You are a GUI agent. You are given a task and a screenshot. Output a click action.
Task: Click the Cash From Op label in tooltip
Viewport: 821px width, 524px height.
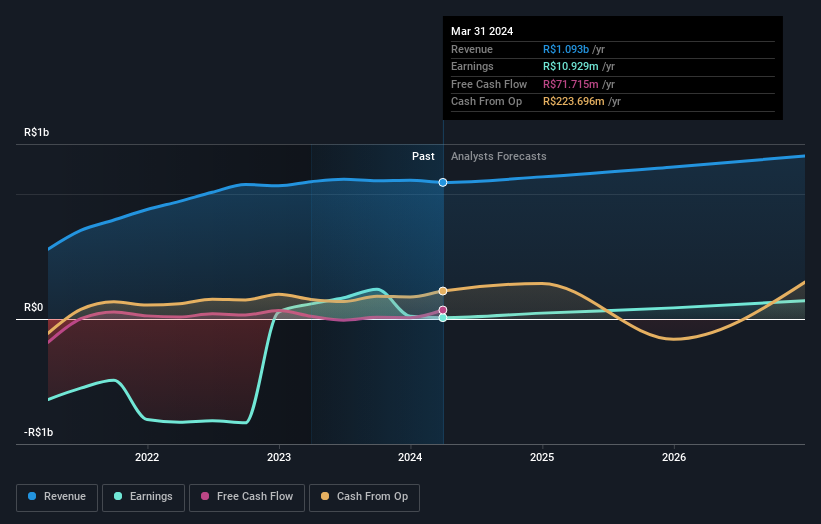pyautogui.click(x=486, y=102)
